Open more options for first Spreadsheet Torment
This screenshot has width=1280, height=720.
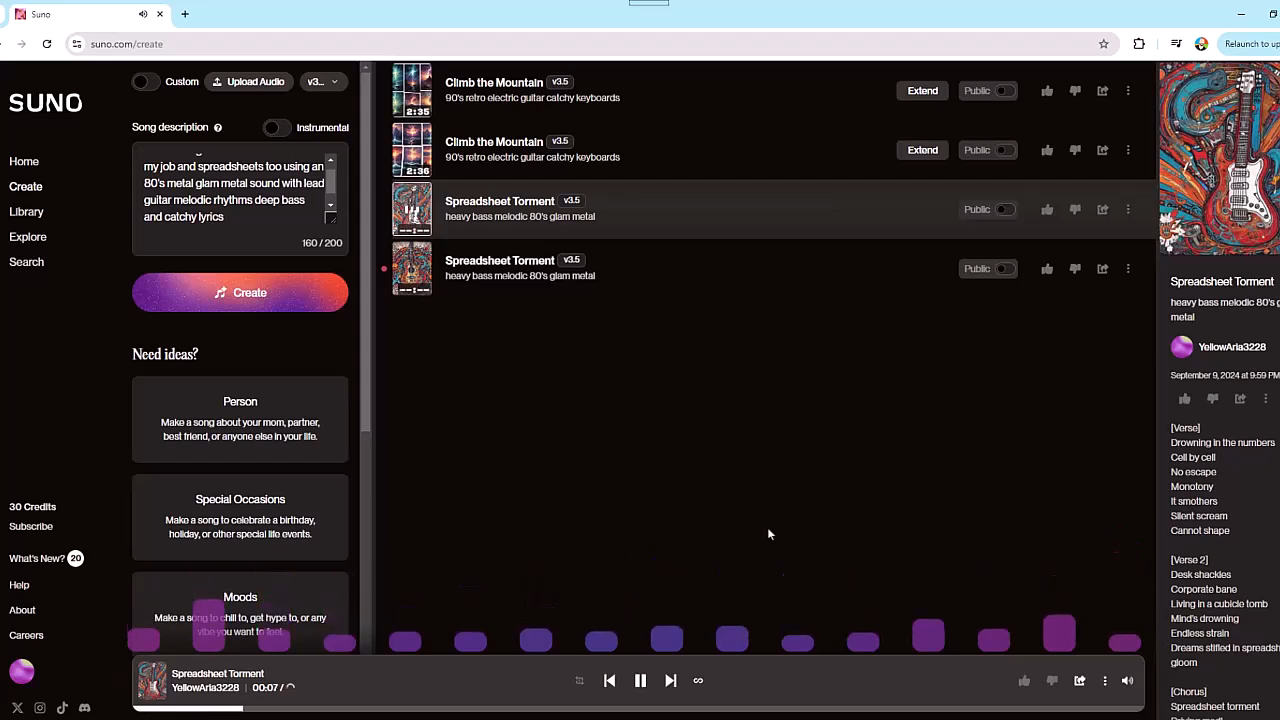point(1128,209)
